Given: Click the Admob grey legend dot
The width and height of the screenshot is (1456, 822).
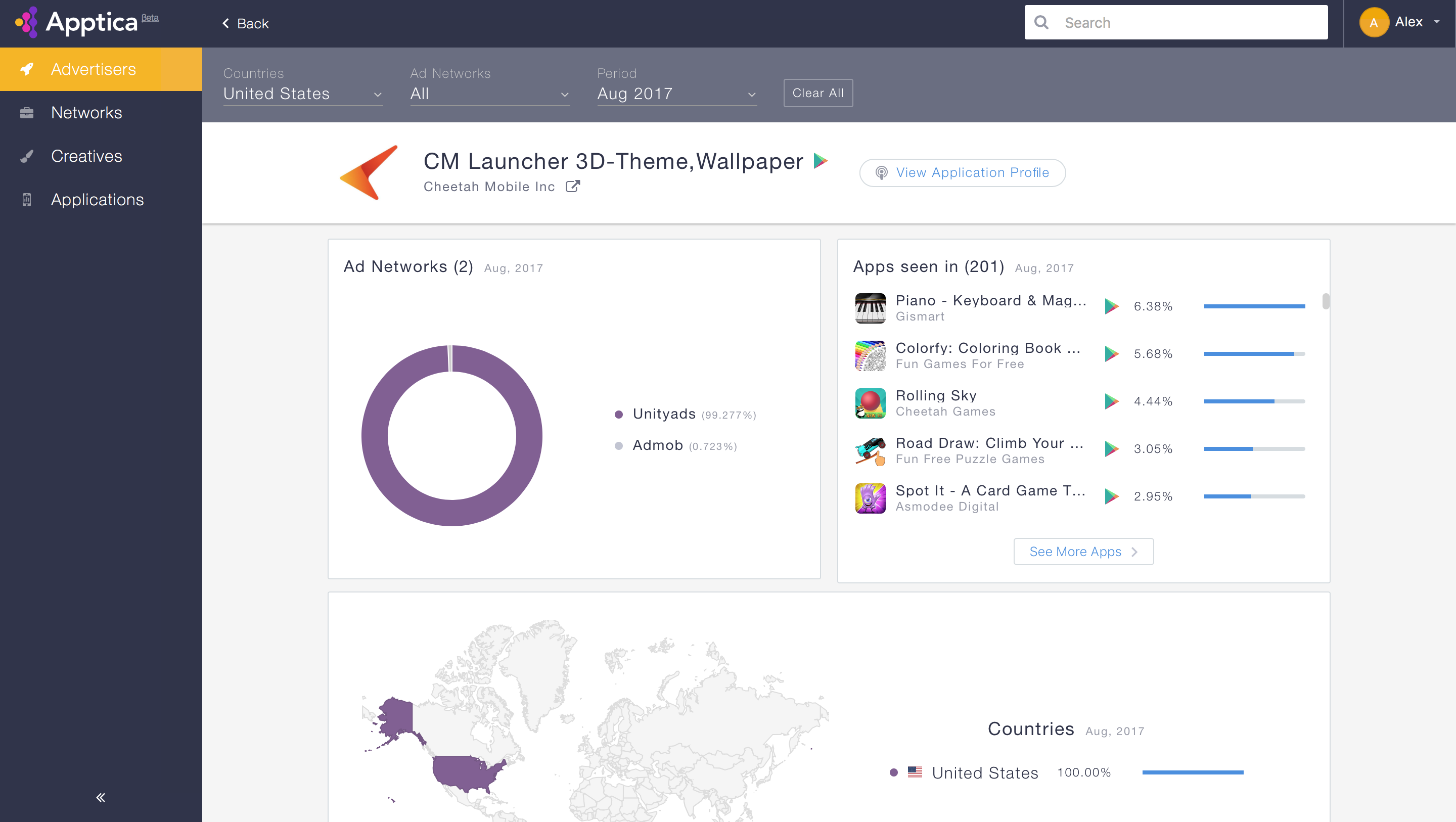Looking at the screenshot, I should click(619, 445).
